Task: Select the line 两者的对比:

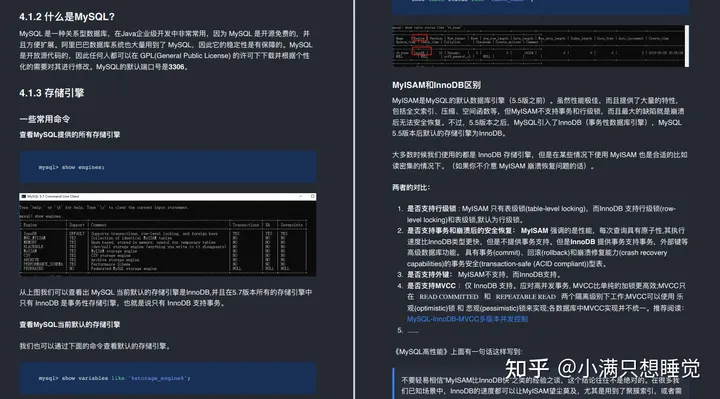Action: click(411, 187)
